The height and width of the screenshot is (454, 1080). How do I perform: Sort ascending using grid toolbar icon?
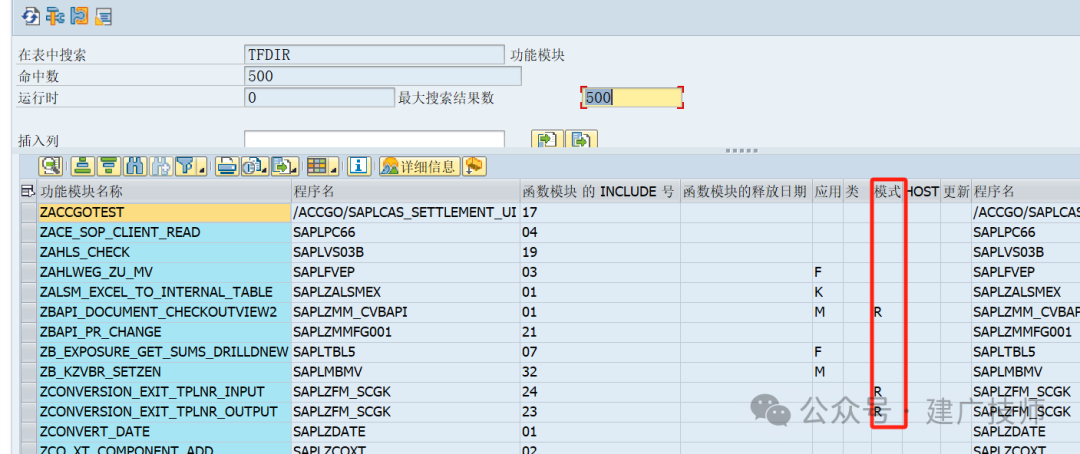point(82,165)
